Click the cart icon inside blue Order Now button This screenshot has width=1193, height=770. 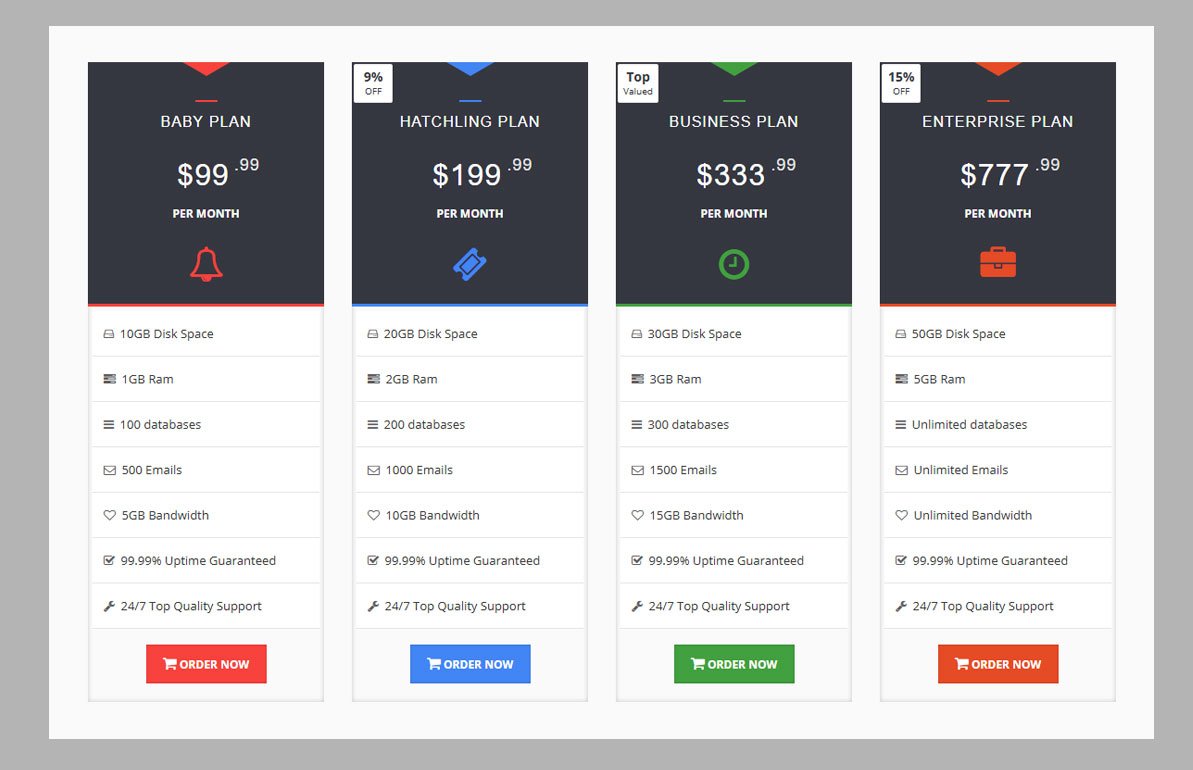coord(436,663)
